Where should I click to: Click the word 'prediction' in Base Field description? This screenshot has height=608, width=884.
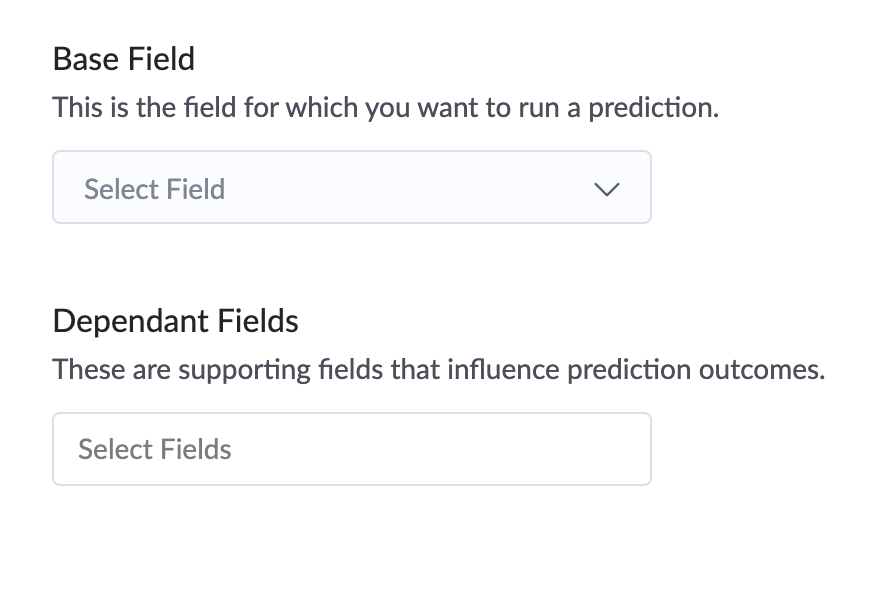[x=652, y=108]
